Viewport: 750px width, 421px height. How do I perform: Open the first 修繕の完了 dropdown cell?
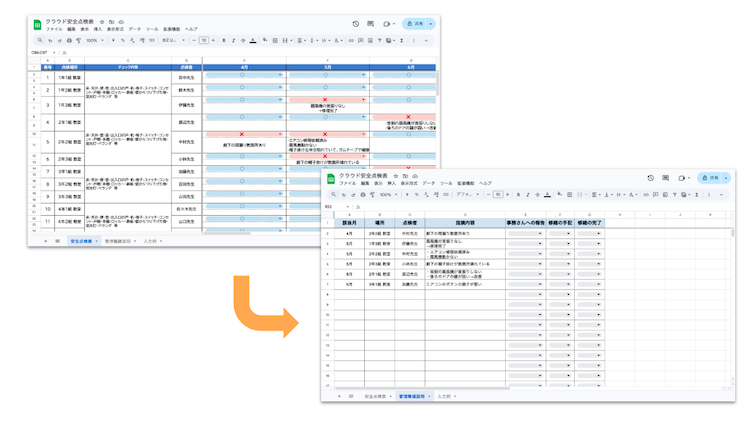589,233
